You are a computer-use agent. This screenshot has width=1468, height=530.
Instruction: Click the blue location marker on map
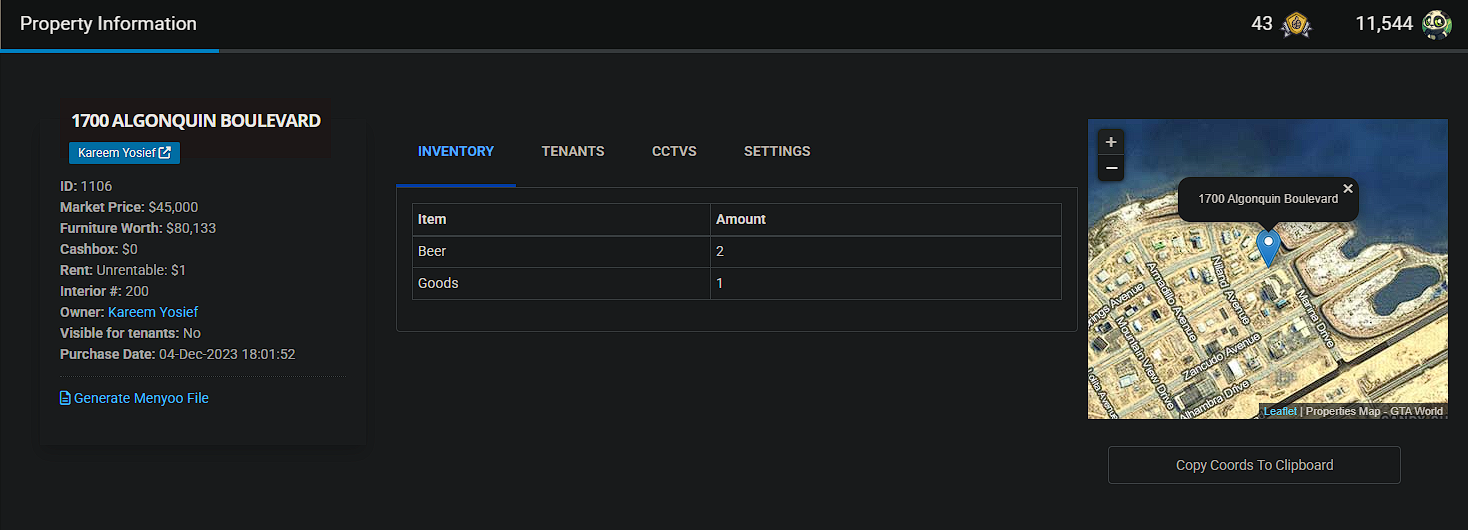click(x=1268, y=247)
